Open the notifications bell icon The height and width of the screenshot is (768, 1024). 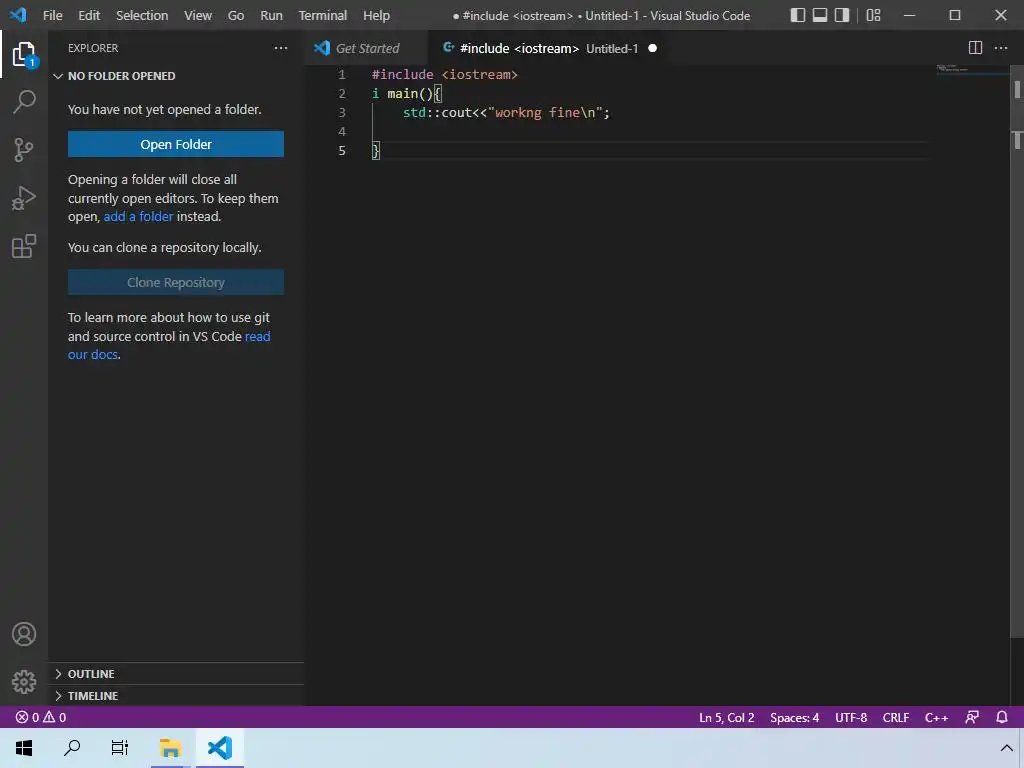(x=1002, y=717)
